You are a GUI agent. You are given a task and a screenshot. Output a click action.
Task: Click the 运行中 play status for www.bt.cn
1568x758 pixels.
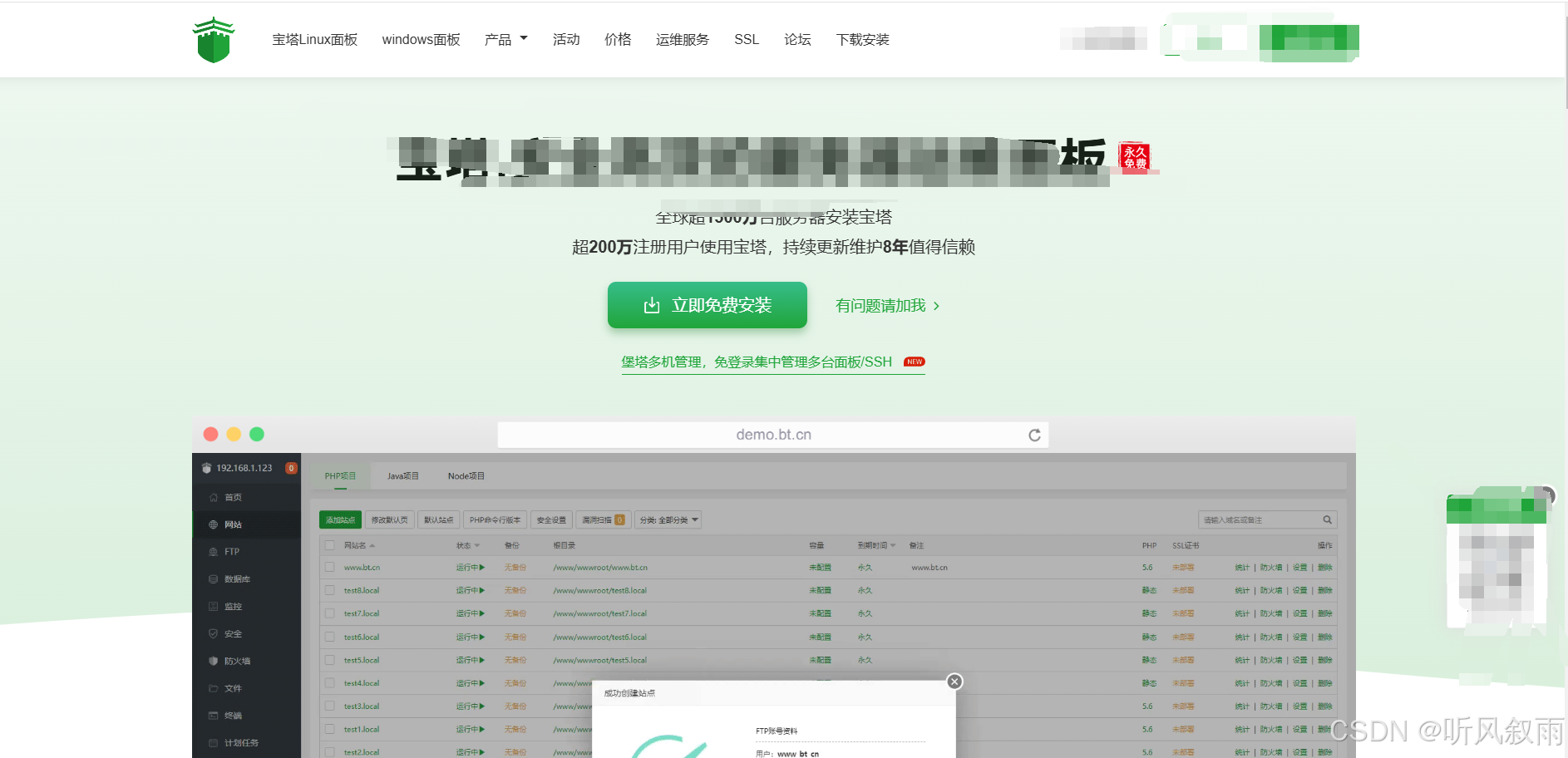tap(470, 568)
